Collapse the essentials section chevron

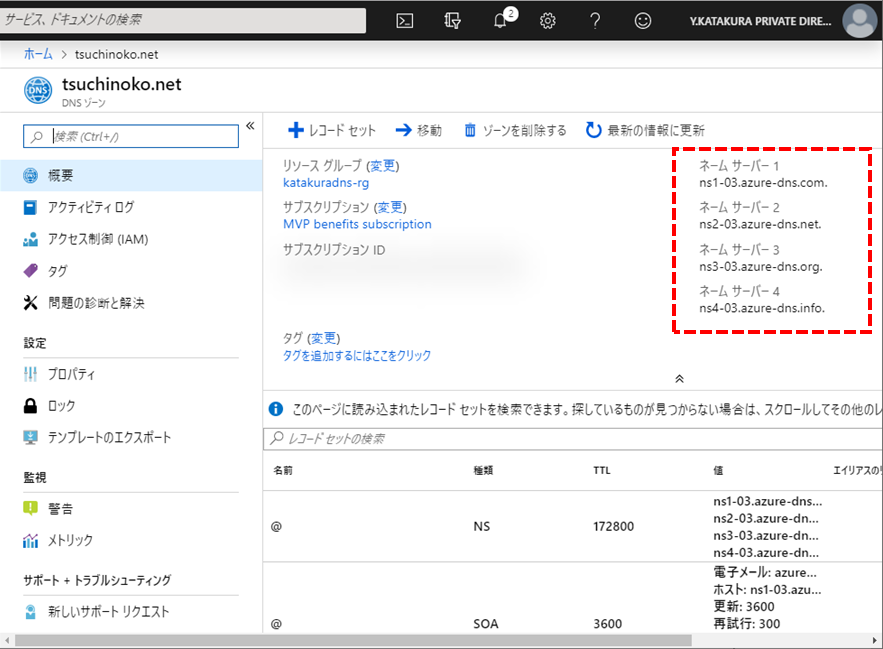point(679,379)
